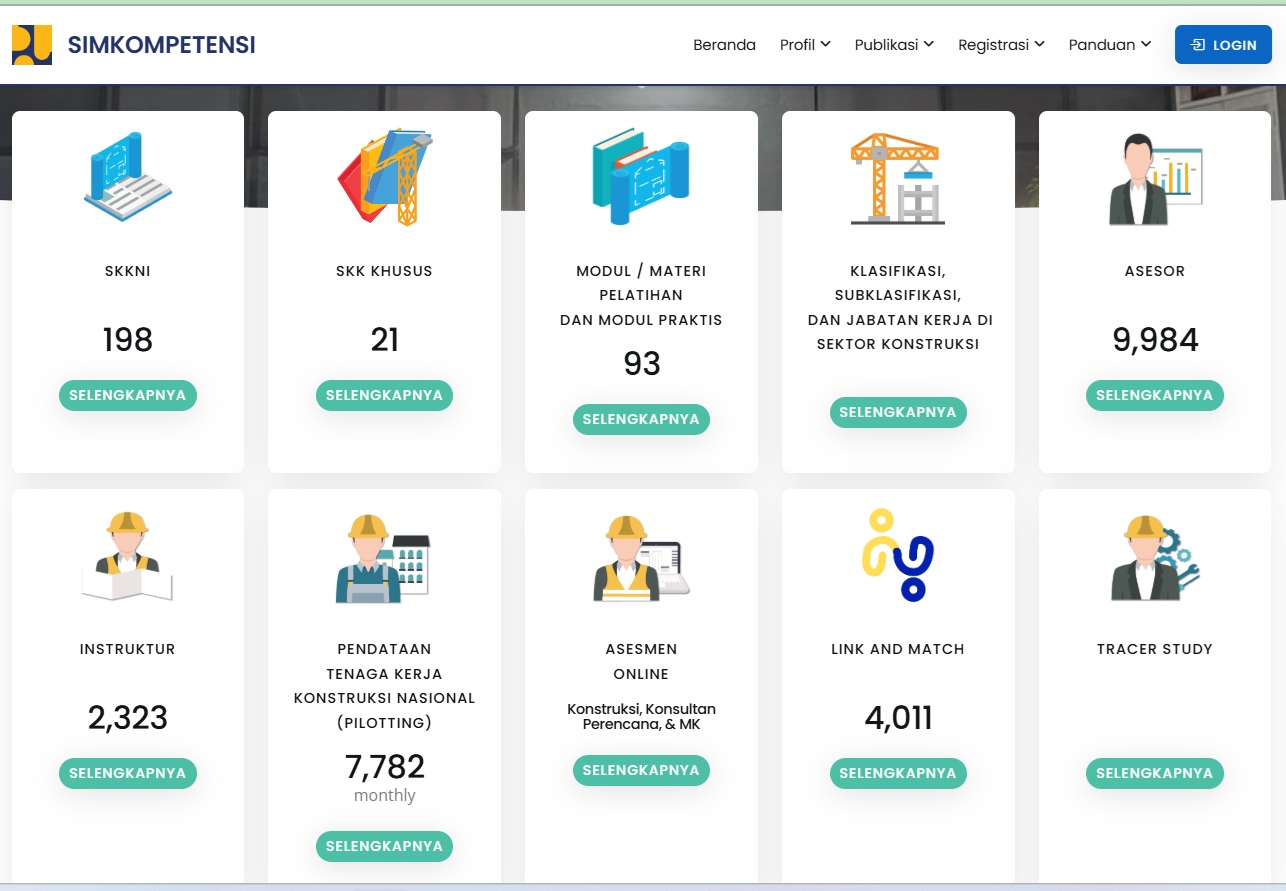Open the Panduan dropdown menu

(x=1110, y=45)
